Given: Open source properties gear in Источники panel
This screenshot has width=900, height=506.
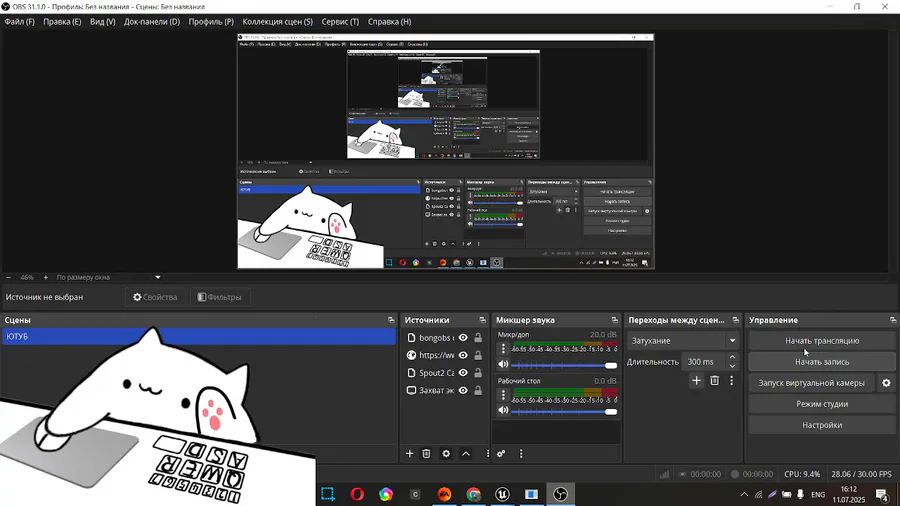Looking at the screenshot, I should 446,453.
